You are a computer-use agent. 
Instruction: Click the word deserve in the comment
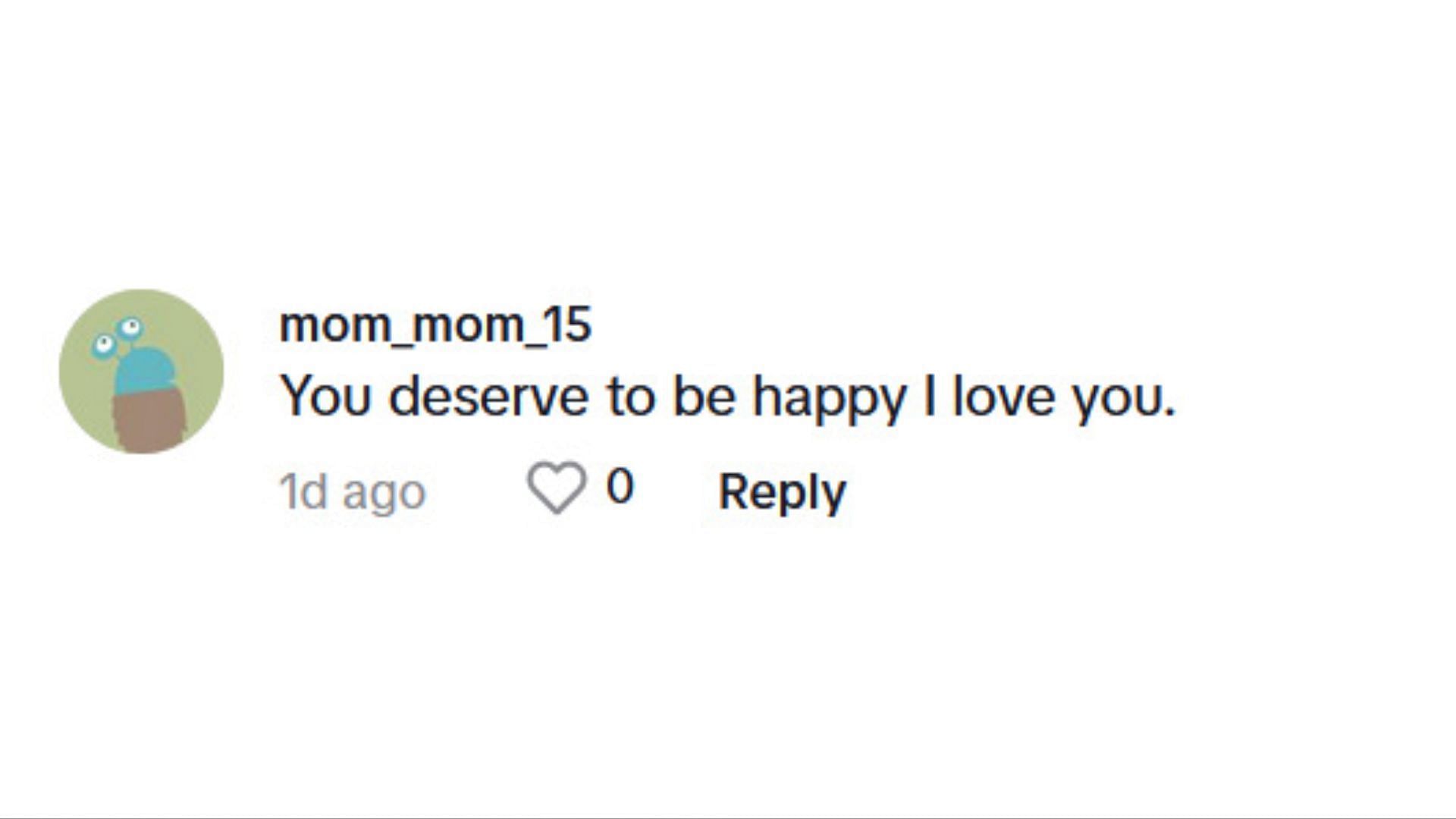tap(489, 395)
